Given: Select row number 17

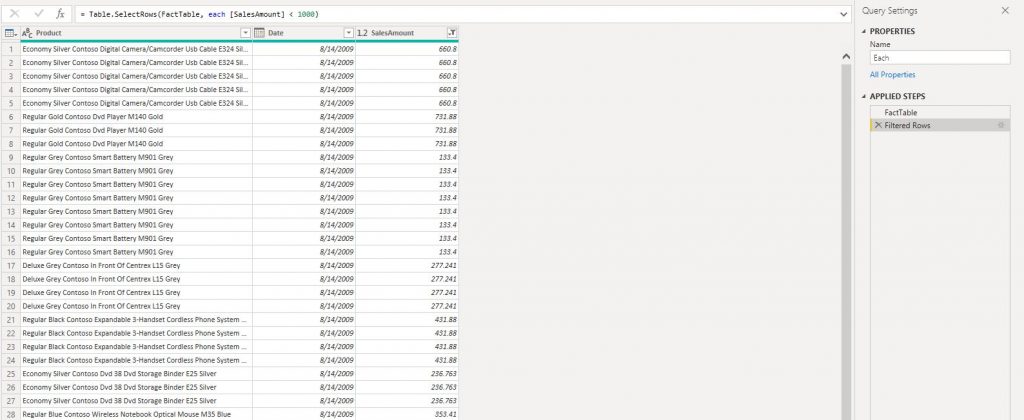Looking at the screenshot, I should click(11, 265).
